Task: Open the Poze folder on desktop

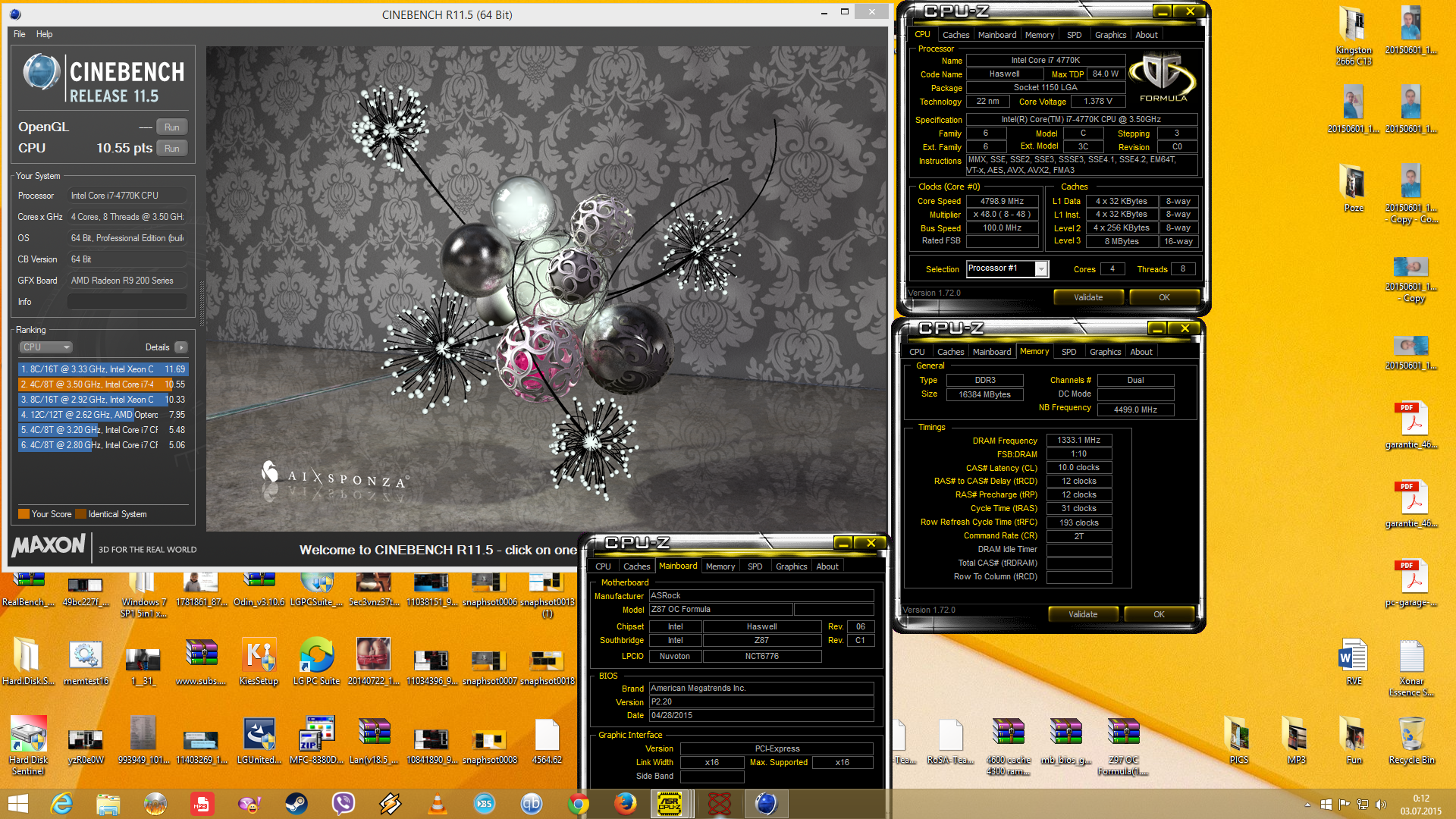Action: pyautogui.click(x=1354, y=188)
